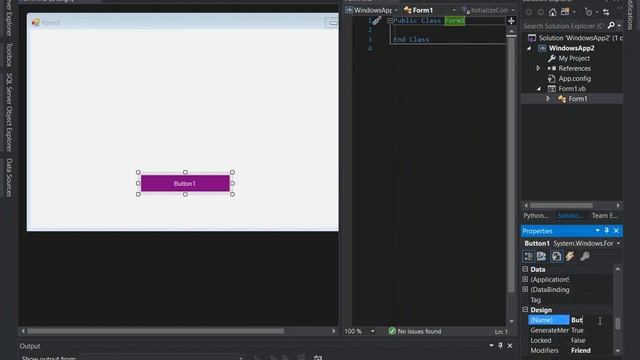The width and height of the screenshot is (640, 360).
Task: Open the search options dropdown arrow beside magnifier
Action: click(619, 26)
